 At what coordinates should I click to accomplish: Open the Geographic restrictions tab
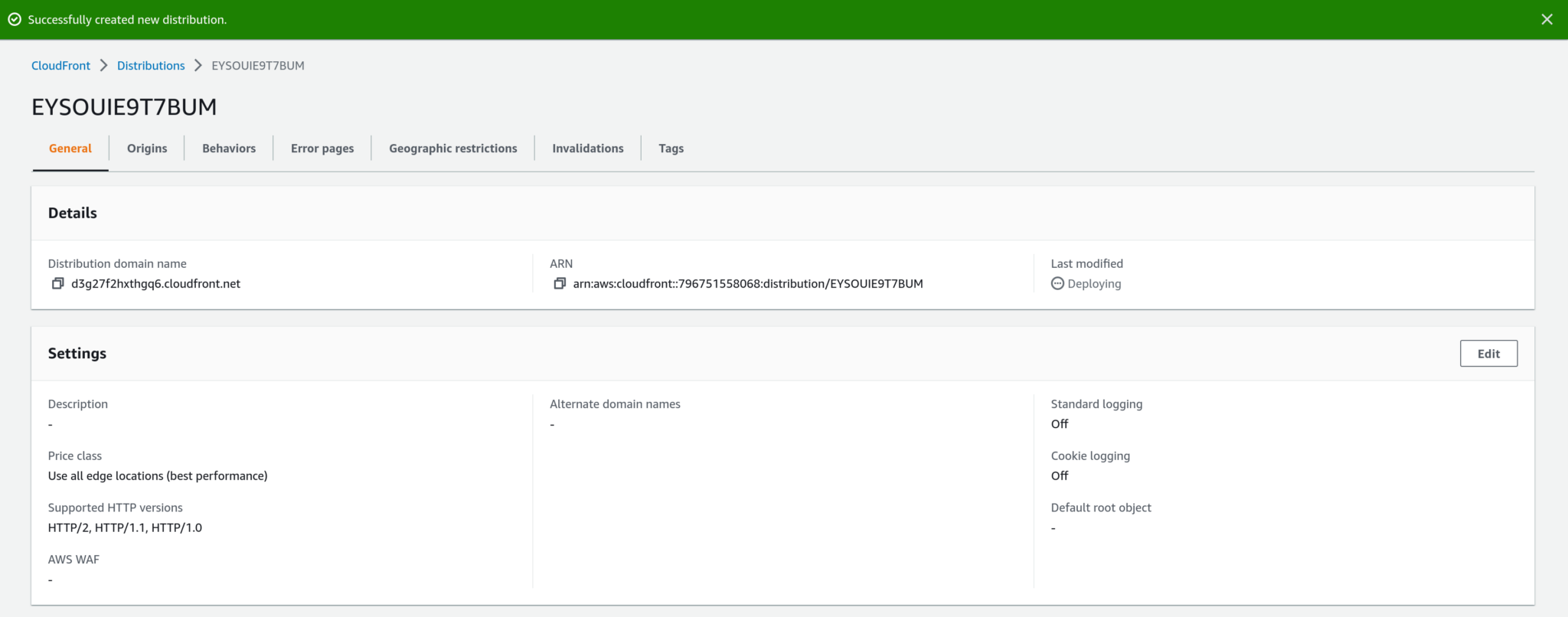coord(453,149)
